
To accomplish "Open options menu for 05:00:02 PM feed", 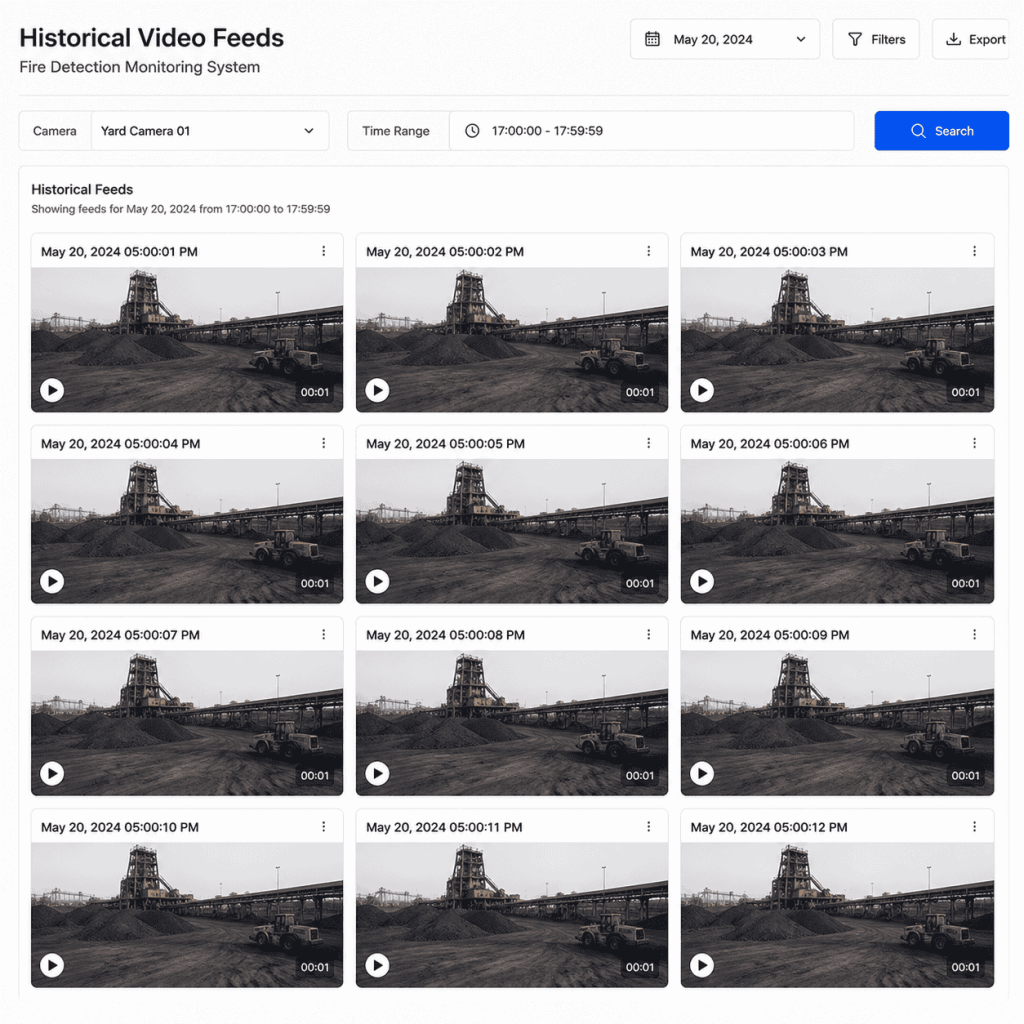I will [648, 251].
